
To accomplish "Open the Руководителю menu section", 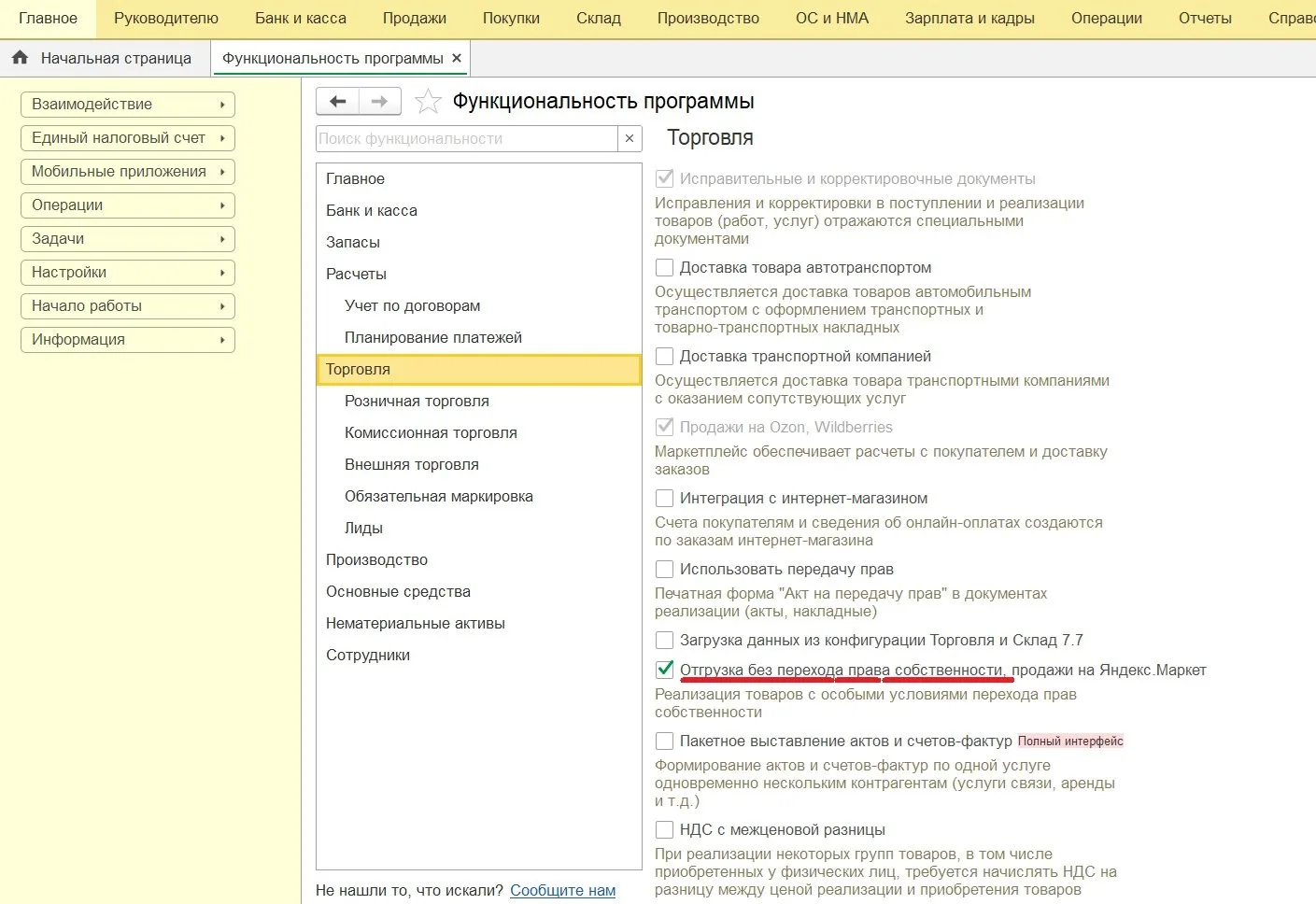I will (166, 19).
